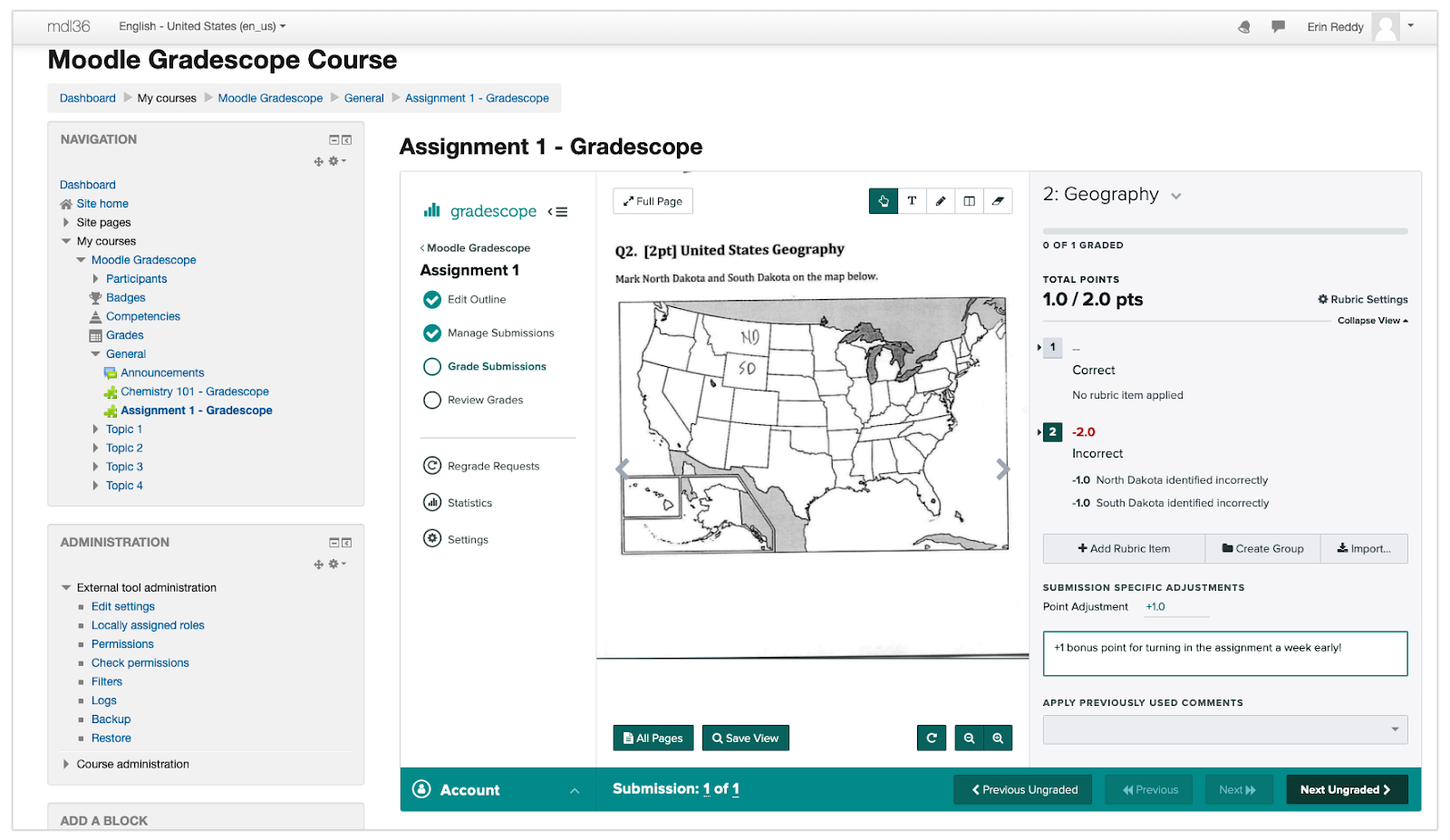Click the grading progress bar

(1225, 232)
